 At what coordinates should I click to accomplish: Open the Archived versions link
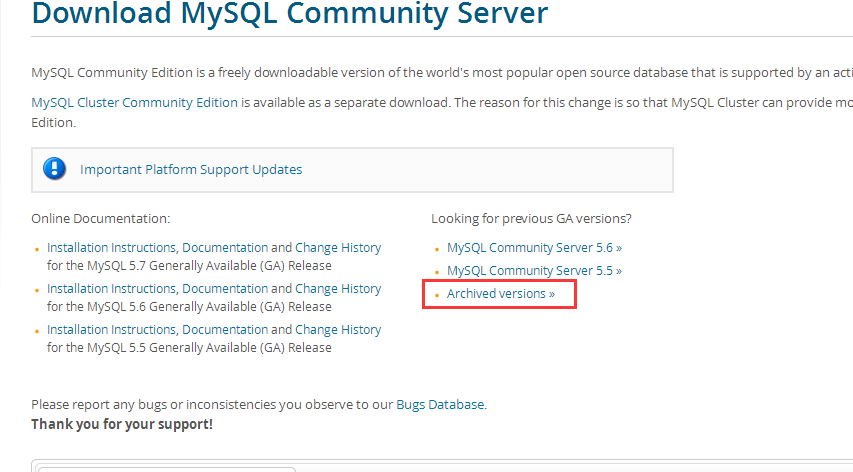point(500,294)
